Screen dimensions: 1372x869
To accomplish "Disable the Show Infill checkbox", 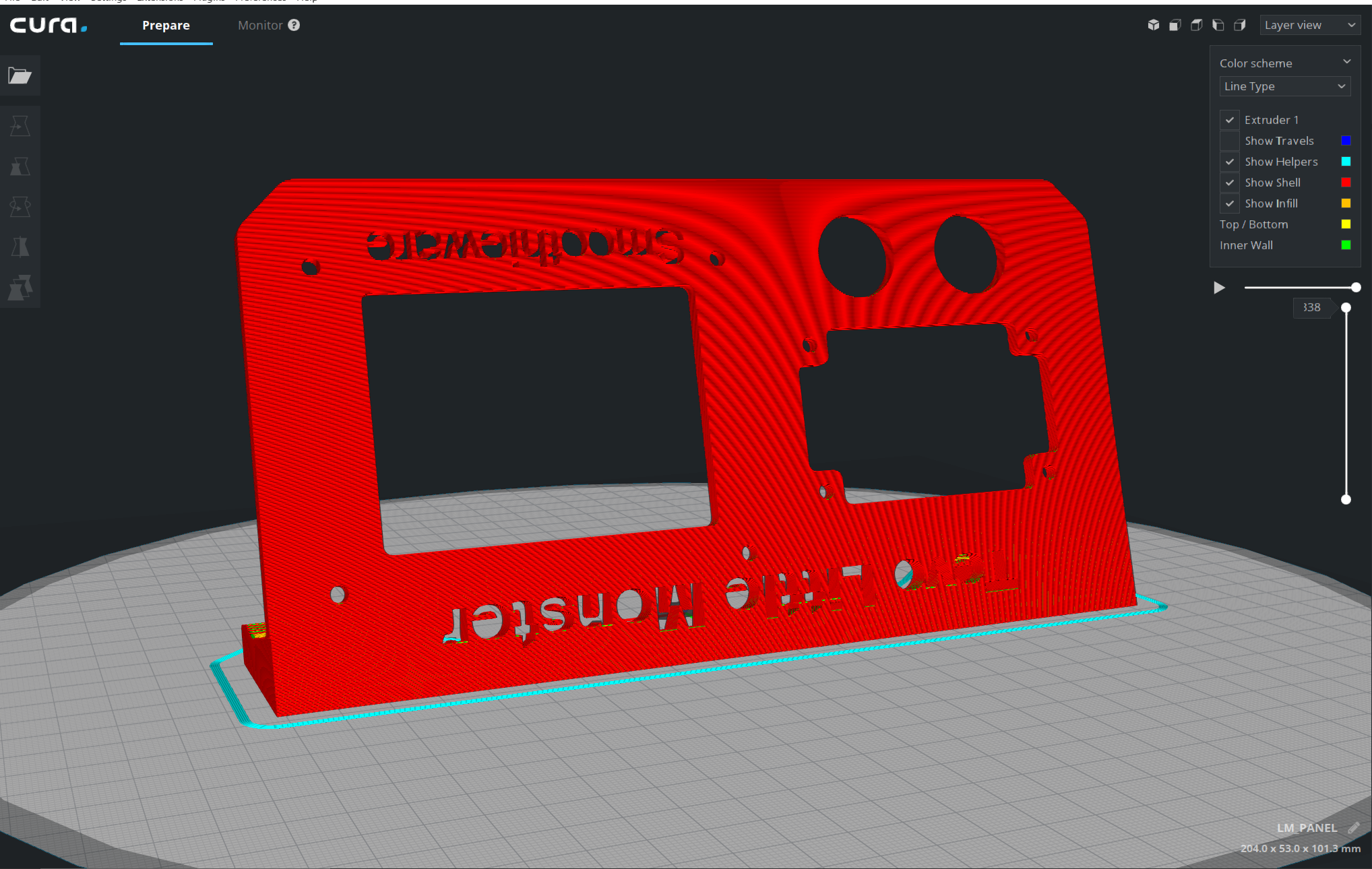I will coord(1229,203).
